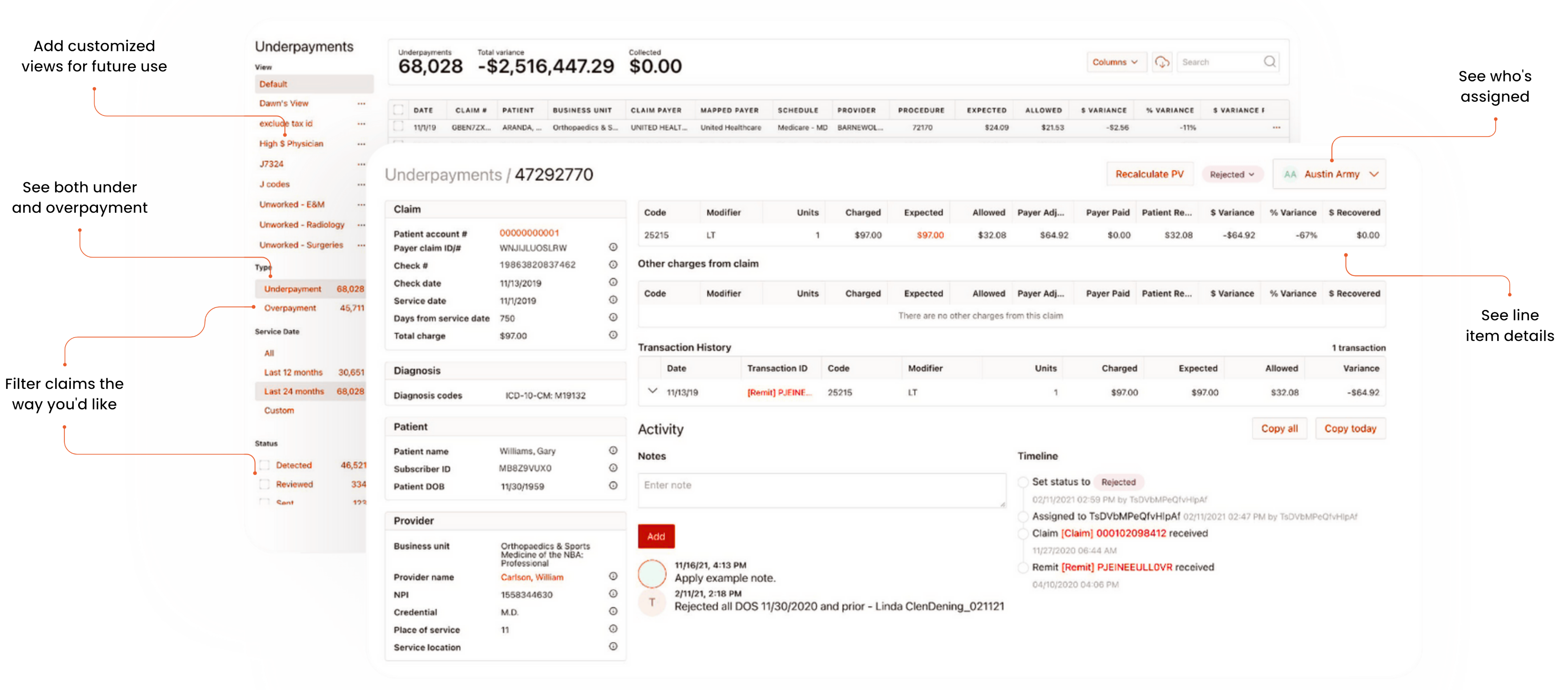Click info icon next to Check date
This screenshot has width=1568, height=690.
tap(613, 283)
